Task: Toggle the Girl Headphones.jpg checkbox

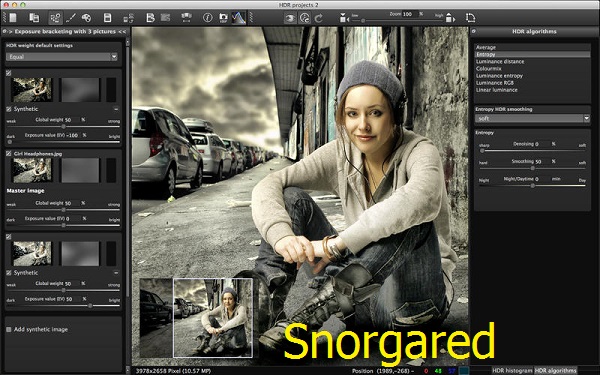Action: [x=8, y=153]
